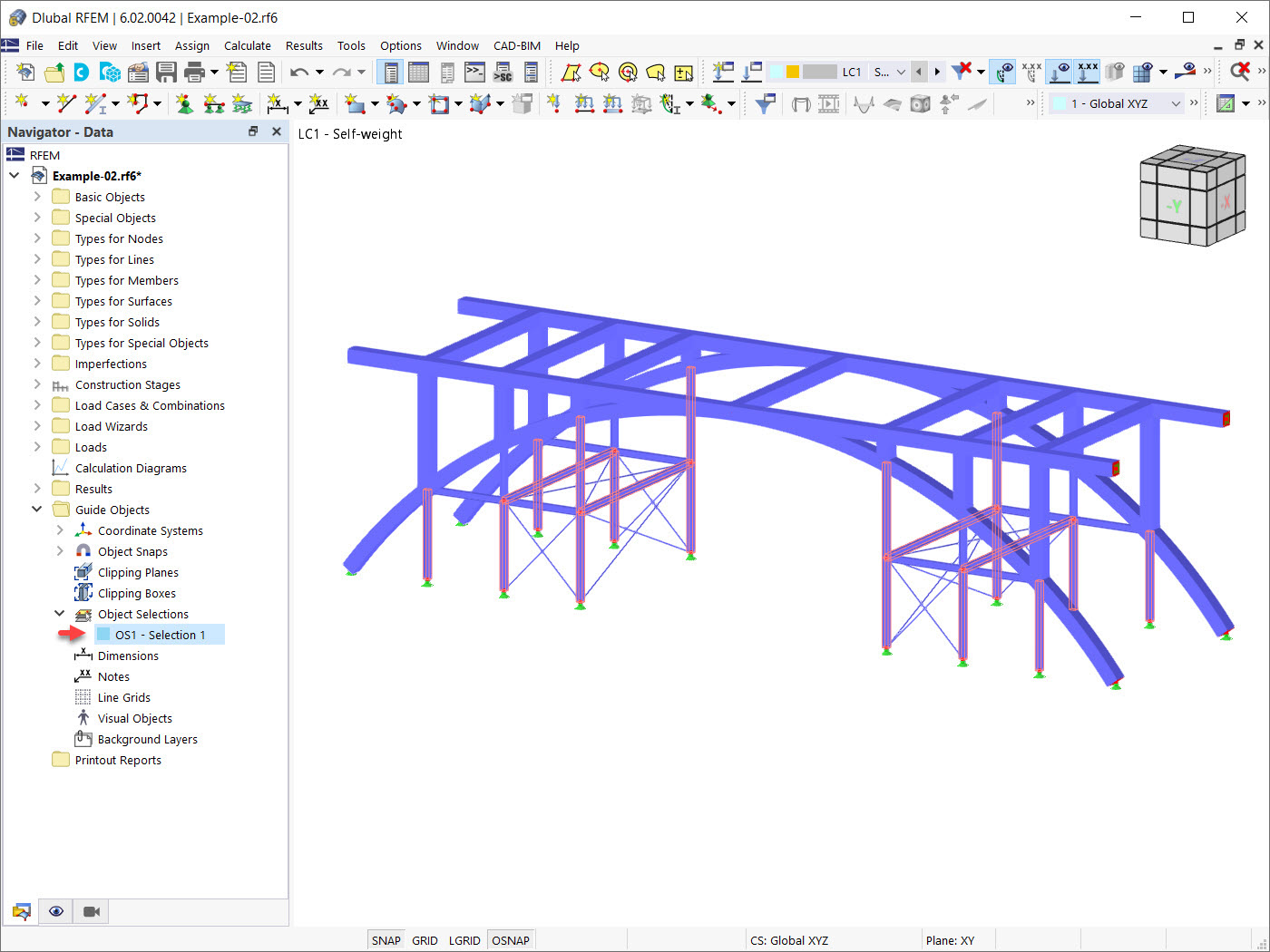
Task: Toggle GRID in the status bar
Action: pyautogui.click(x=425, y=940)
